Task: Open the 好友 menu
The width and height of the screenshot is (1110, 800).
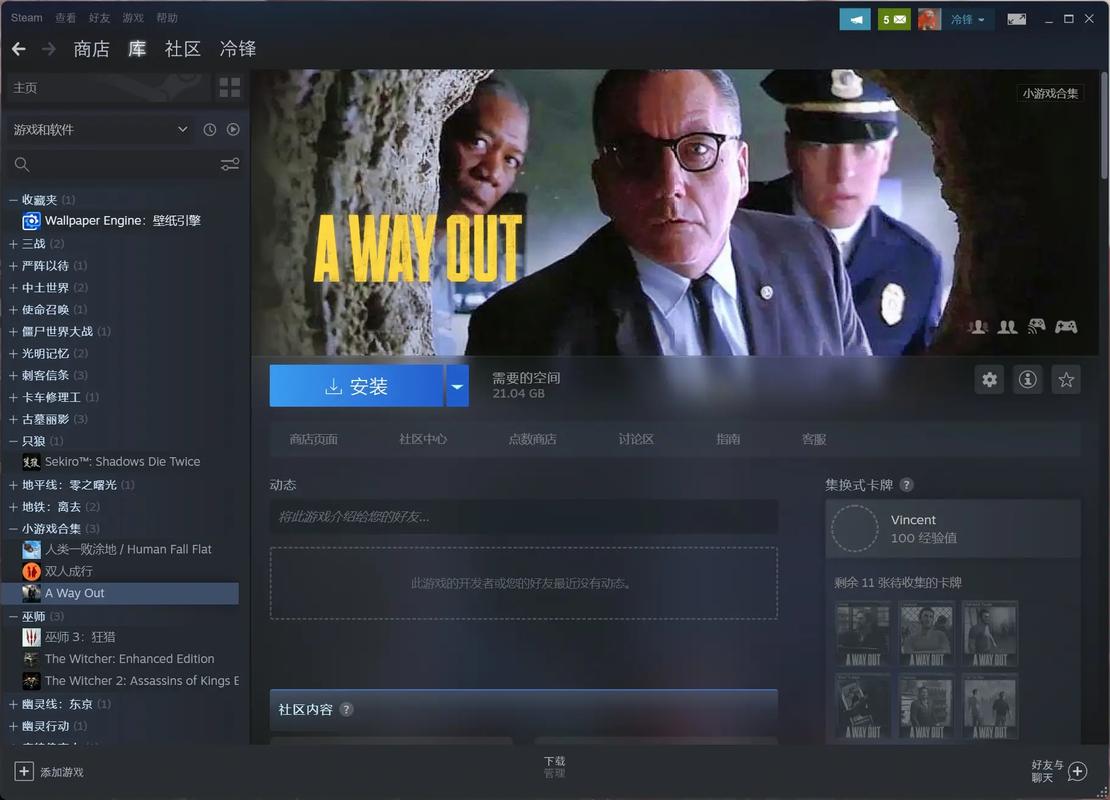Action: 99,18
